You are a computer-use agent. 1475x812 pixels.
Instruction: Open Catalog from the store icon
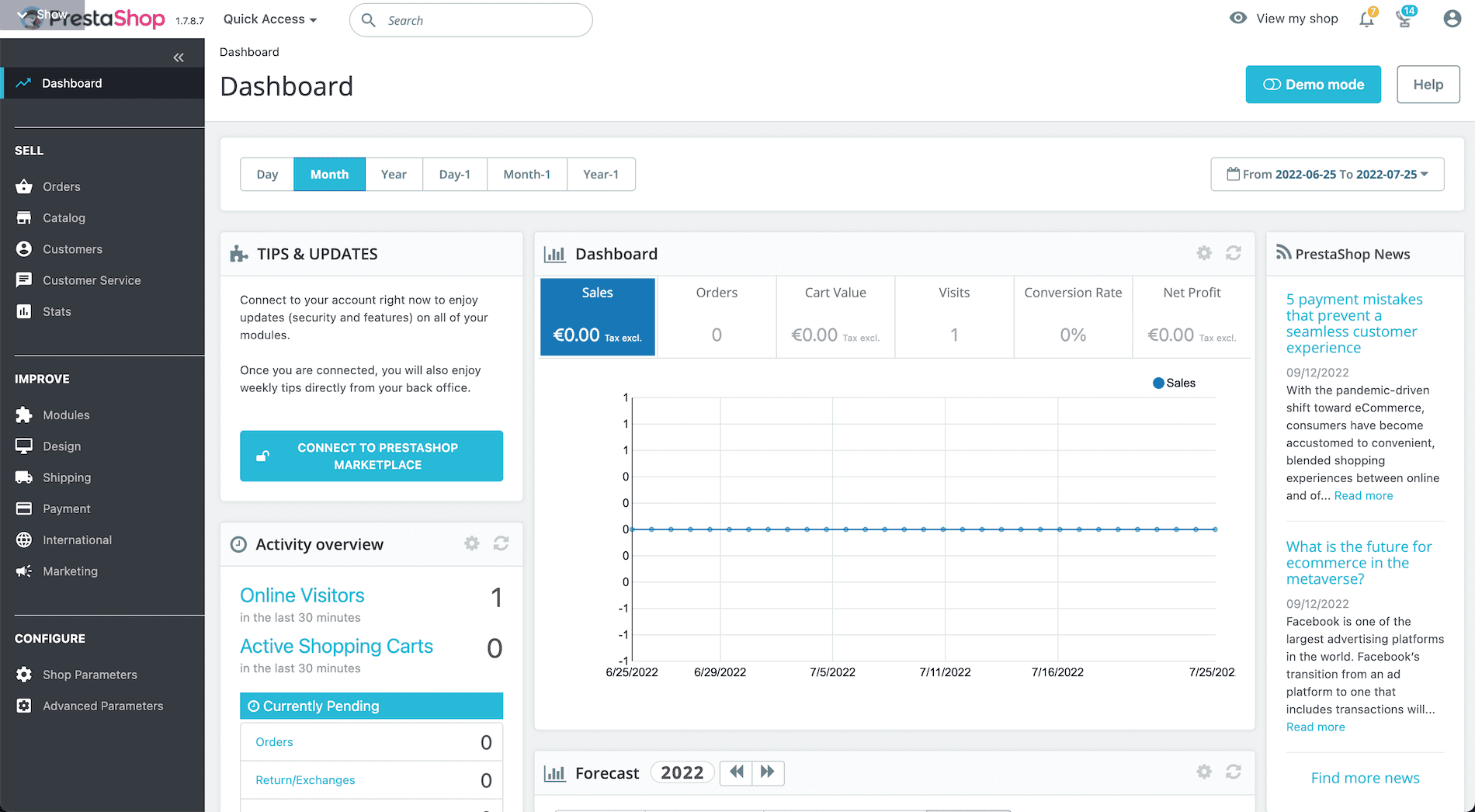(24, 217)
